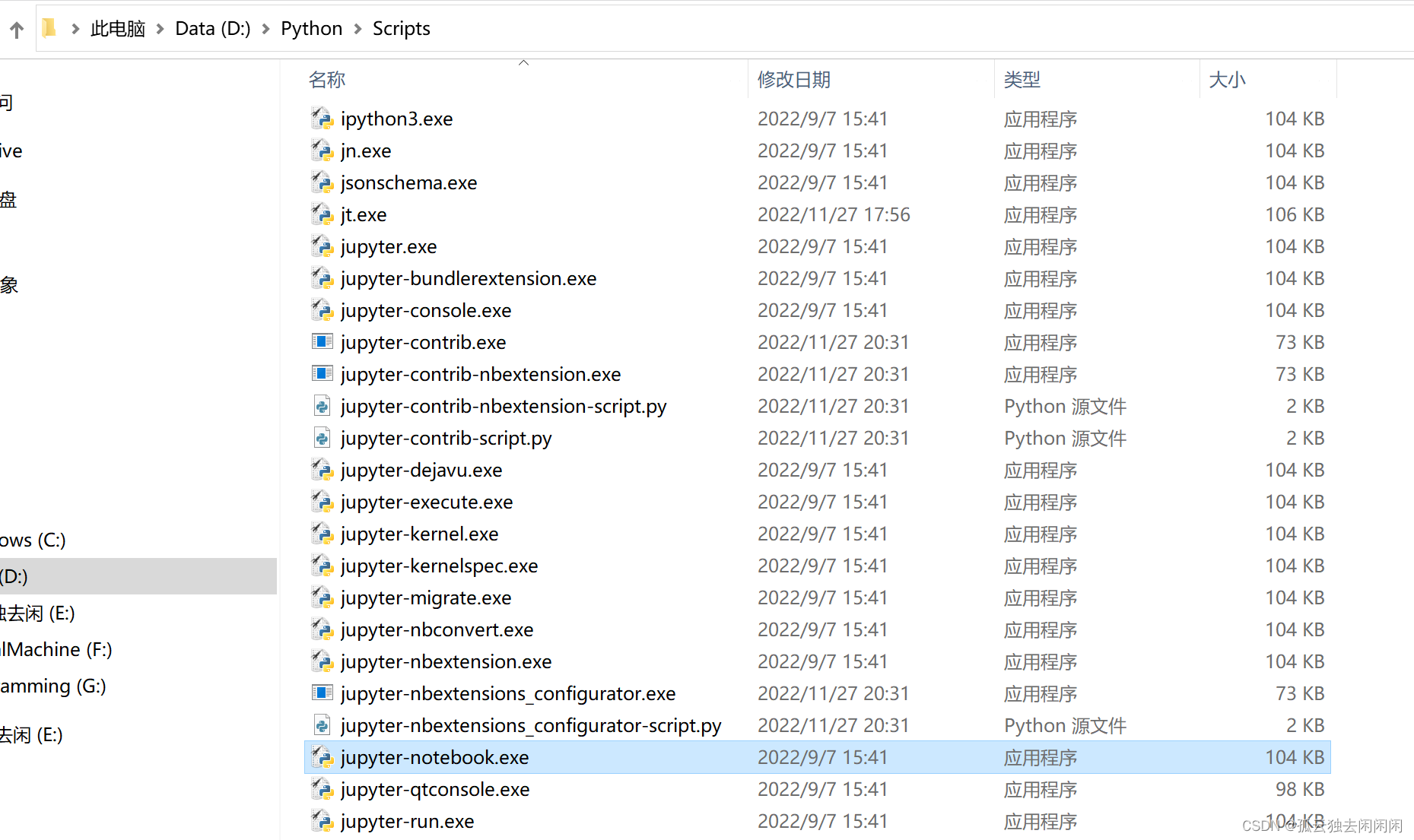
Task: Click the jupyter-contrib.exe icon
Action: (x=323, y=341)
